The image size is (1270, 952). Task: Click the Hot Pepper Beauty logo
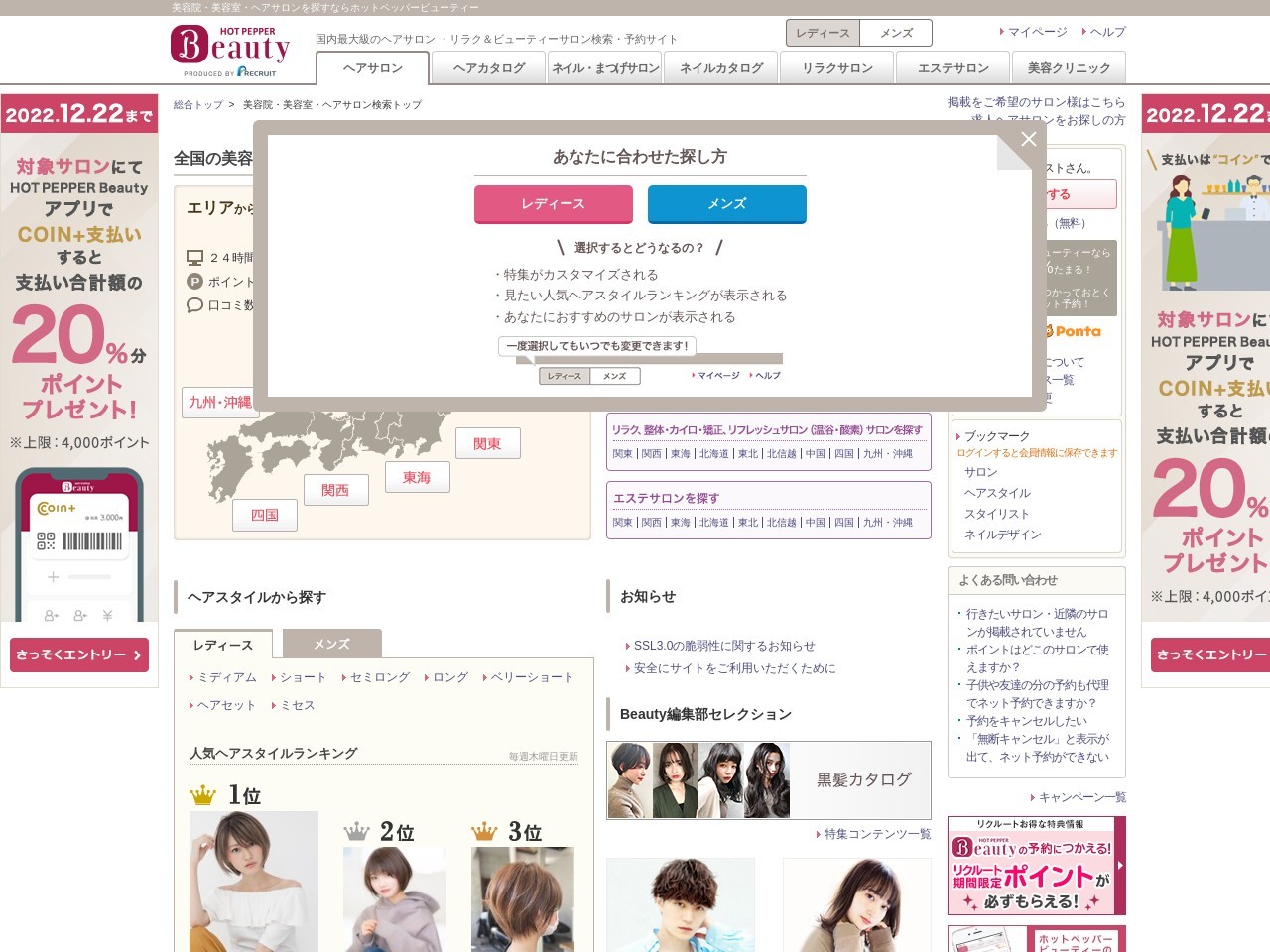click(x=230, y=51)
